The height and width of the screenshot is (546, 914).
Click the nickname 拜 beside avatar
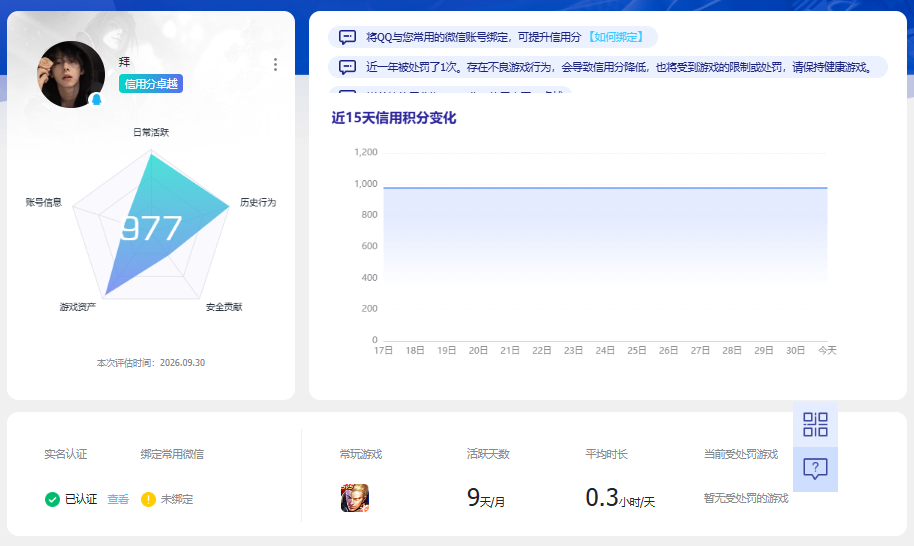124,62
